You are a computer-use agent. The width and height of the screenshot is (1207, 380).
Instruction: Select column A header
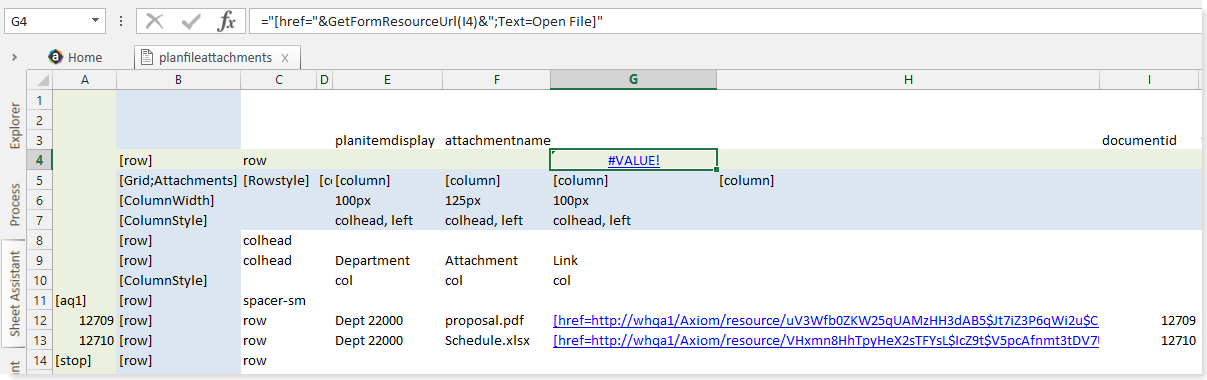84,80
